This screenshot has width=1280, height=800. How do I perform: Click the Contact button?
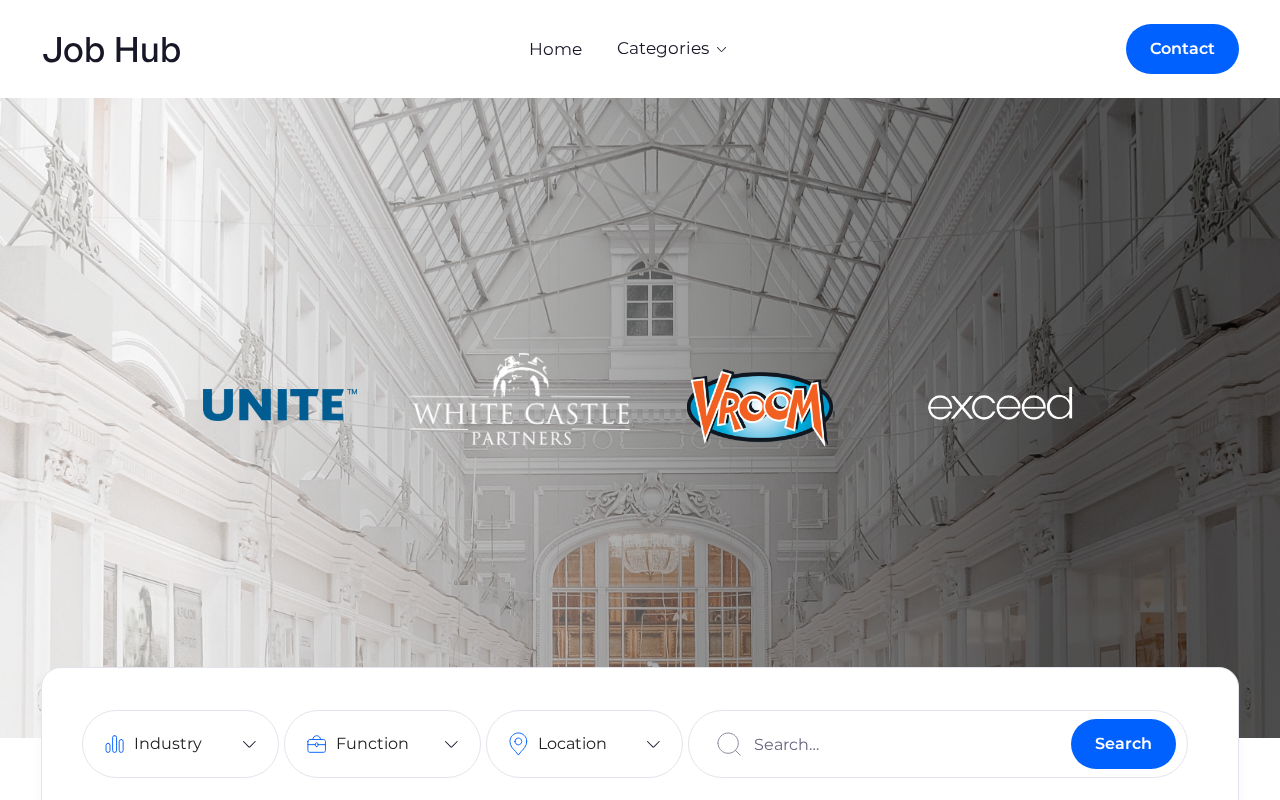(x=1182, y=49)
